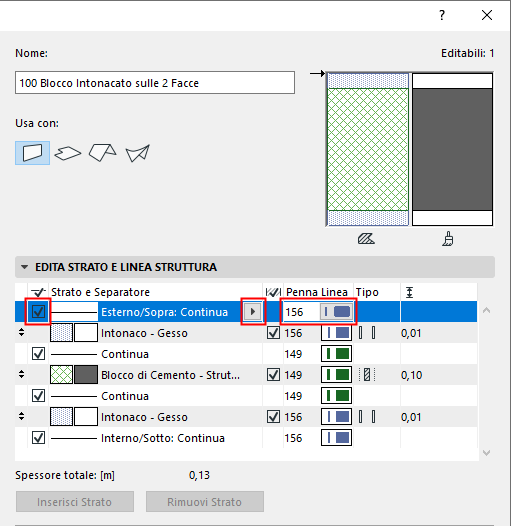The image size is (511, 526).
Task: Toggle the Interno/Sotto: Continua checkbox
Action: [38, 438]
